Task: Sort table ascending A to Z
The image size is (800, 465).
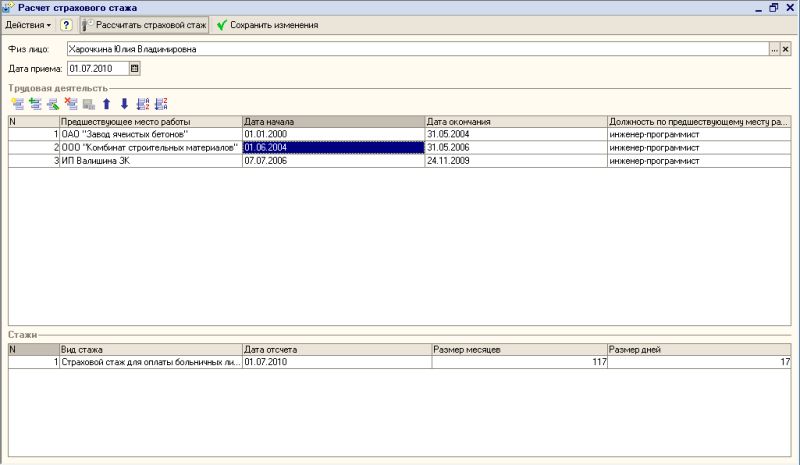Action: tap(143, 104)
